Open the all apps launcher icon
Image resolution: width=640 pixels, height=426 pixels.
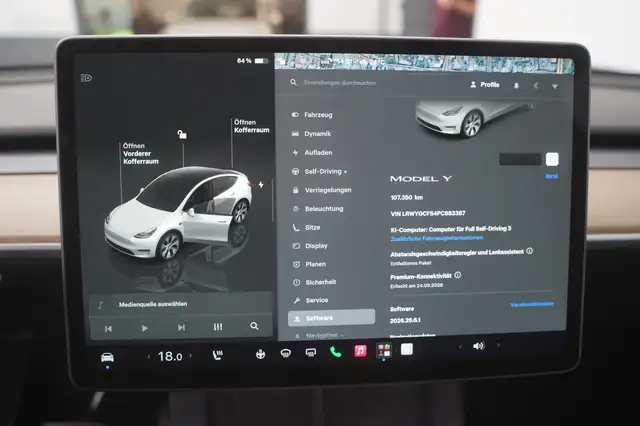[x=384, y=350]
